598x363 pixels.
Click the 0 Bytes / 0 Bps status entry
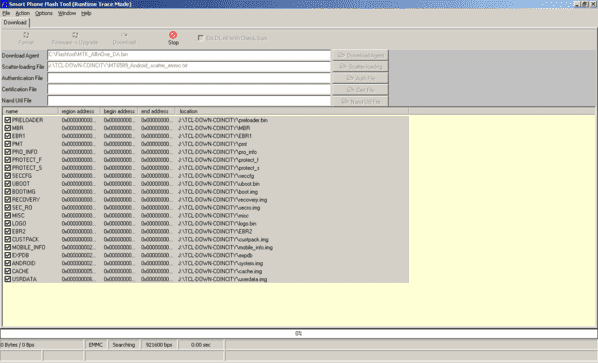pyautogui.click(x=41, y=345)
